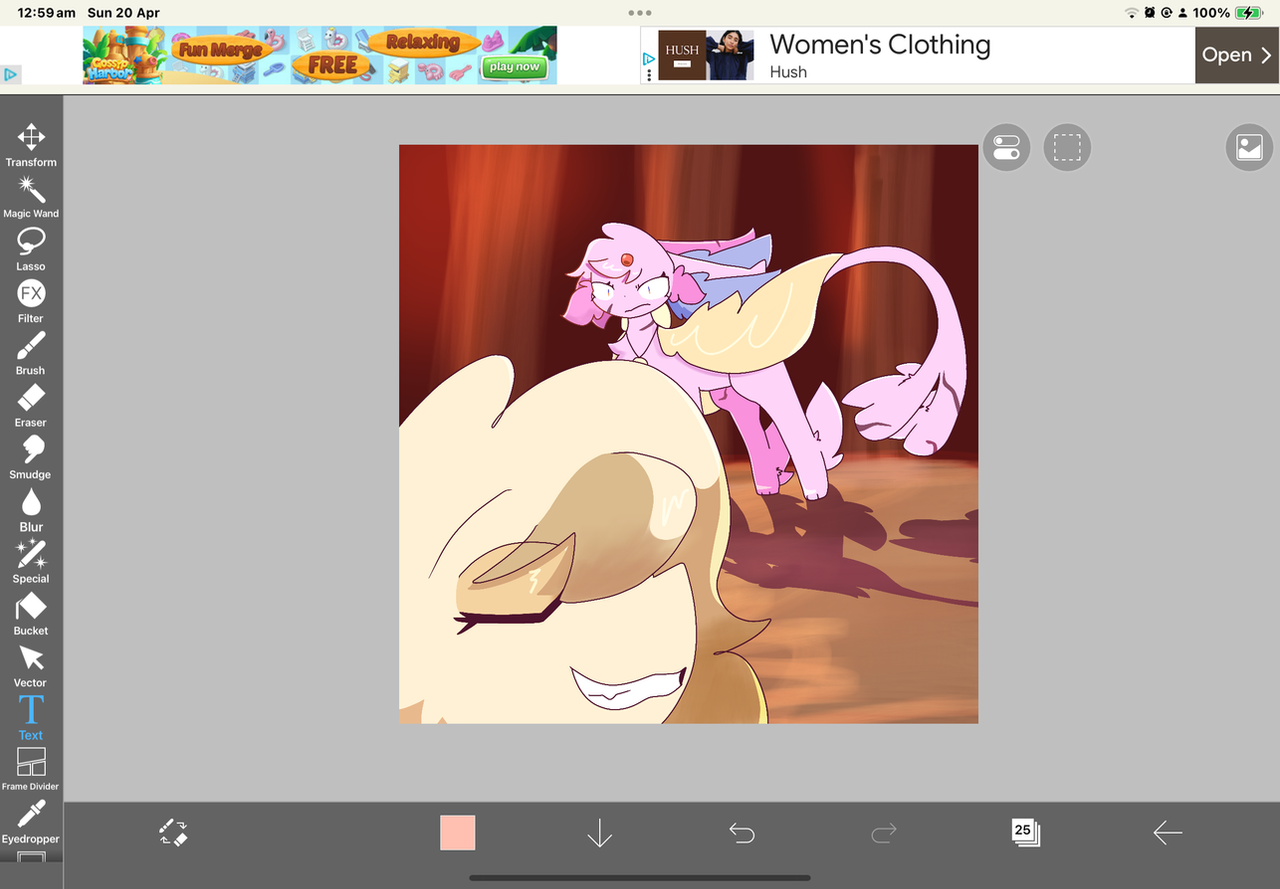1280x889 pixels.
Task: Open the current color swatch
Action: point(458,833)
